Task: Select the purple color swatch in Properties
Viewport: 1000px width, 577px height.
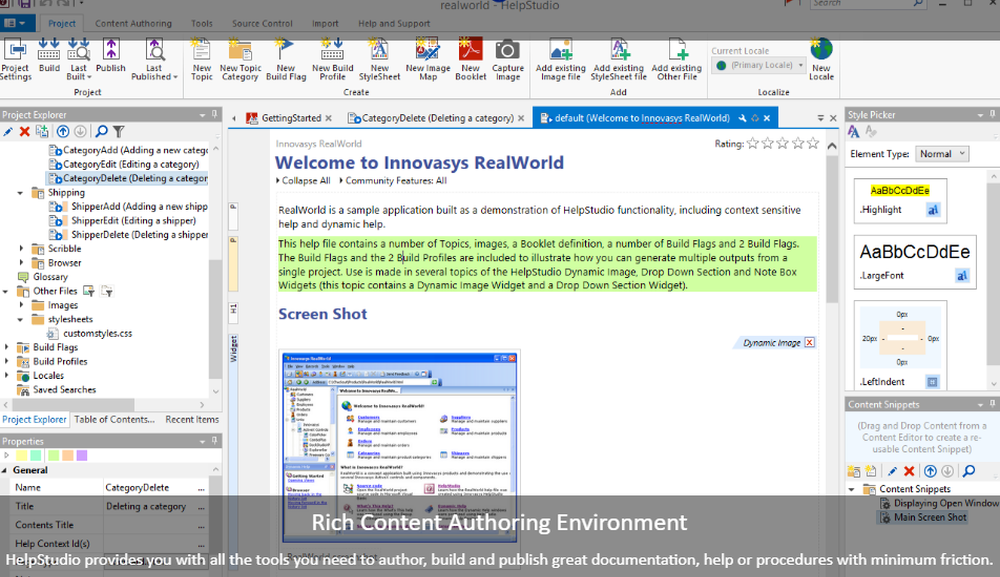Action: 82,455
